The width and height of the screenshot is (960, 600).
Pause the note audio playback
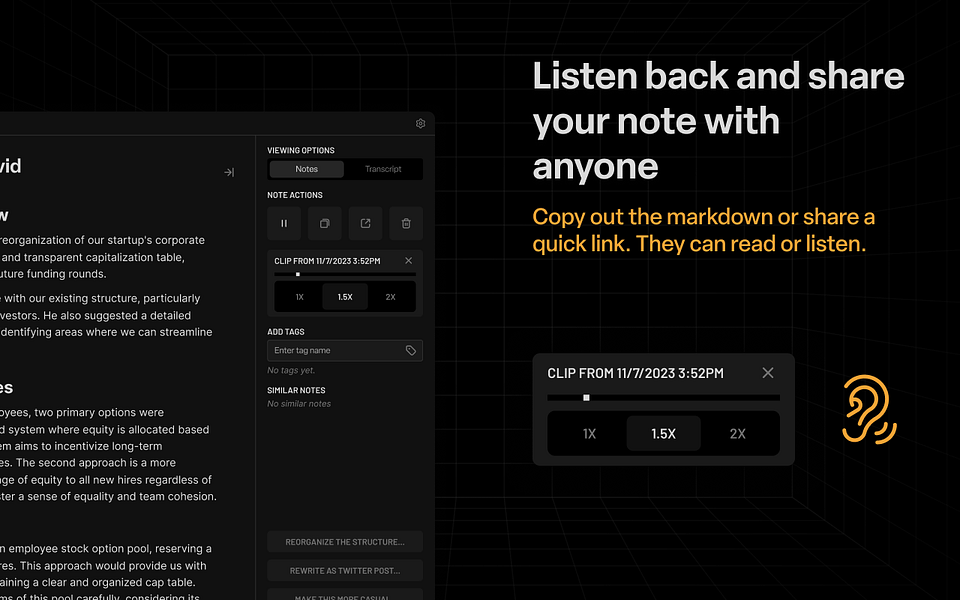click(x=283, y=223)
